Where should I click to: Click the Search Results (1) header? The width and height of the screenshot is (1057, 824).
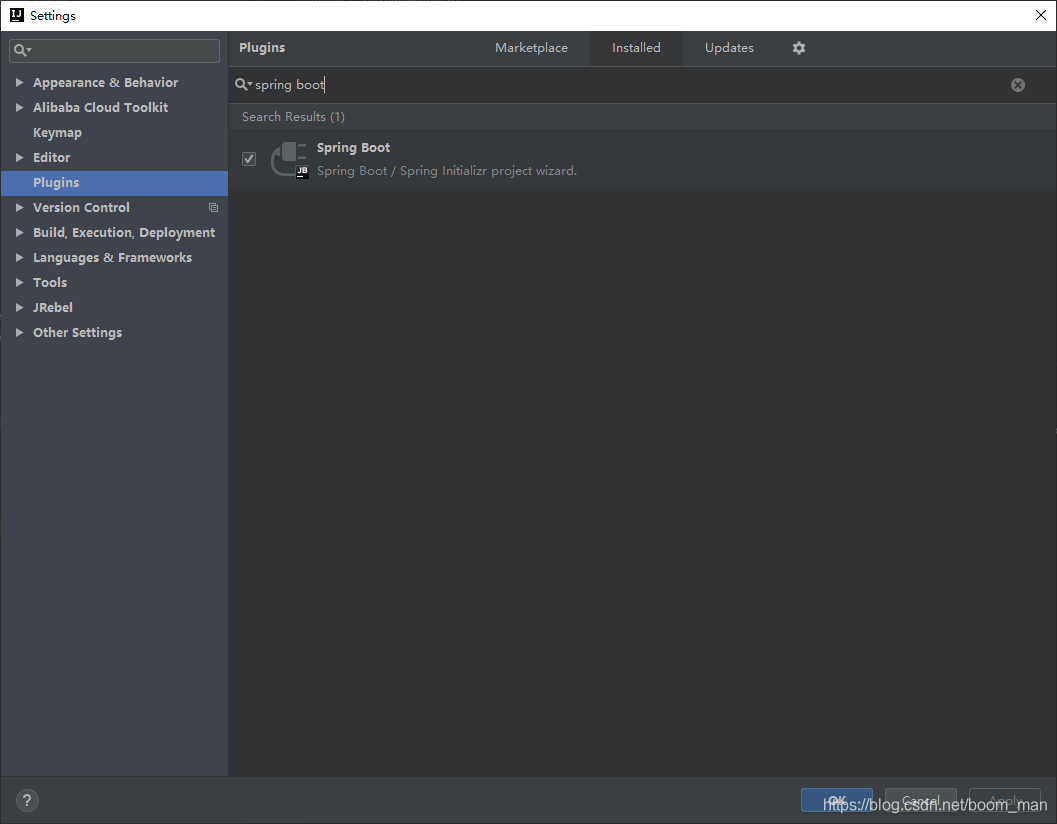pos(293,117)
